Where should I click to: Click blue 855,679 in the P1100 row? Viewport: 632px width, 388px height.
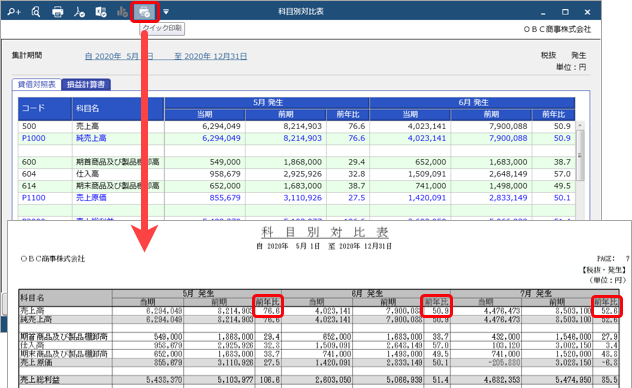tap(225, 198)
